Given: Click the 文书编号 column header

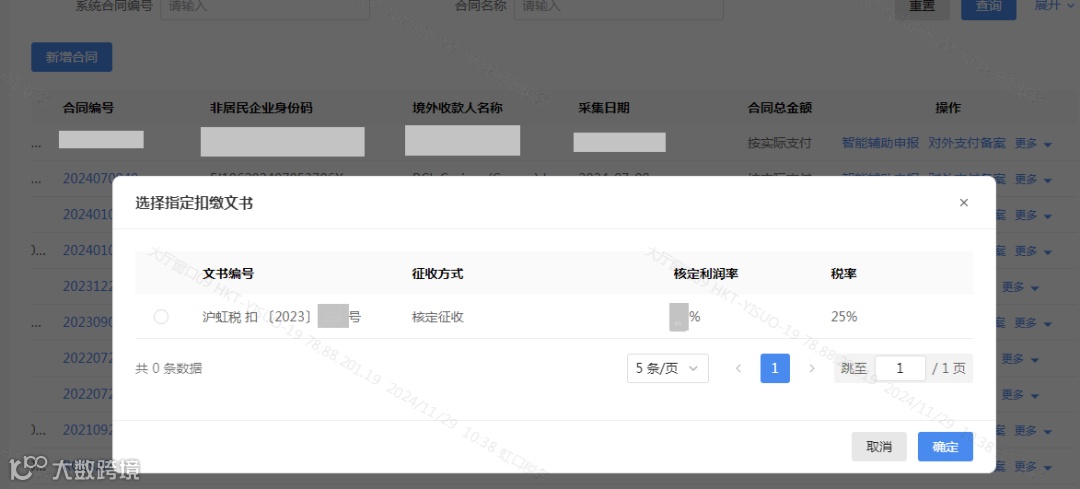Looking at the screenshot, I should (228, 273).
